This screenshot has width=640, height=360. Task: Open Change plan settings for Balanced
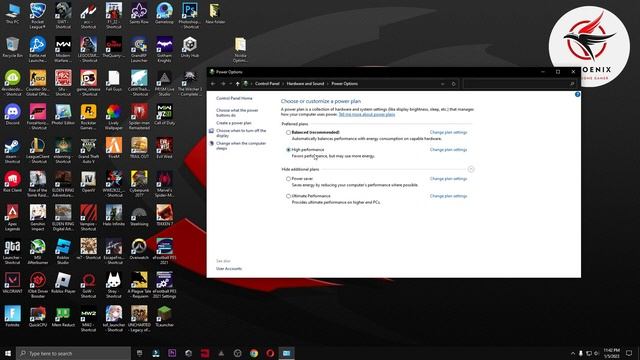coord(448,132)
